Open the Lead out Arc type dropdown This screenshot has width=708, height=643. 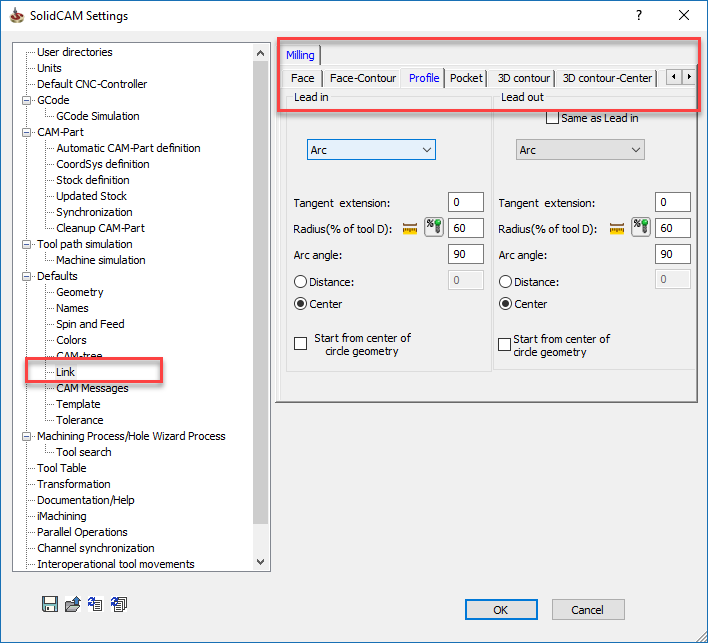pos(580,149)
